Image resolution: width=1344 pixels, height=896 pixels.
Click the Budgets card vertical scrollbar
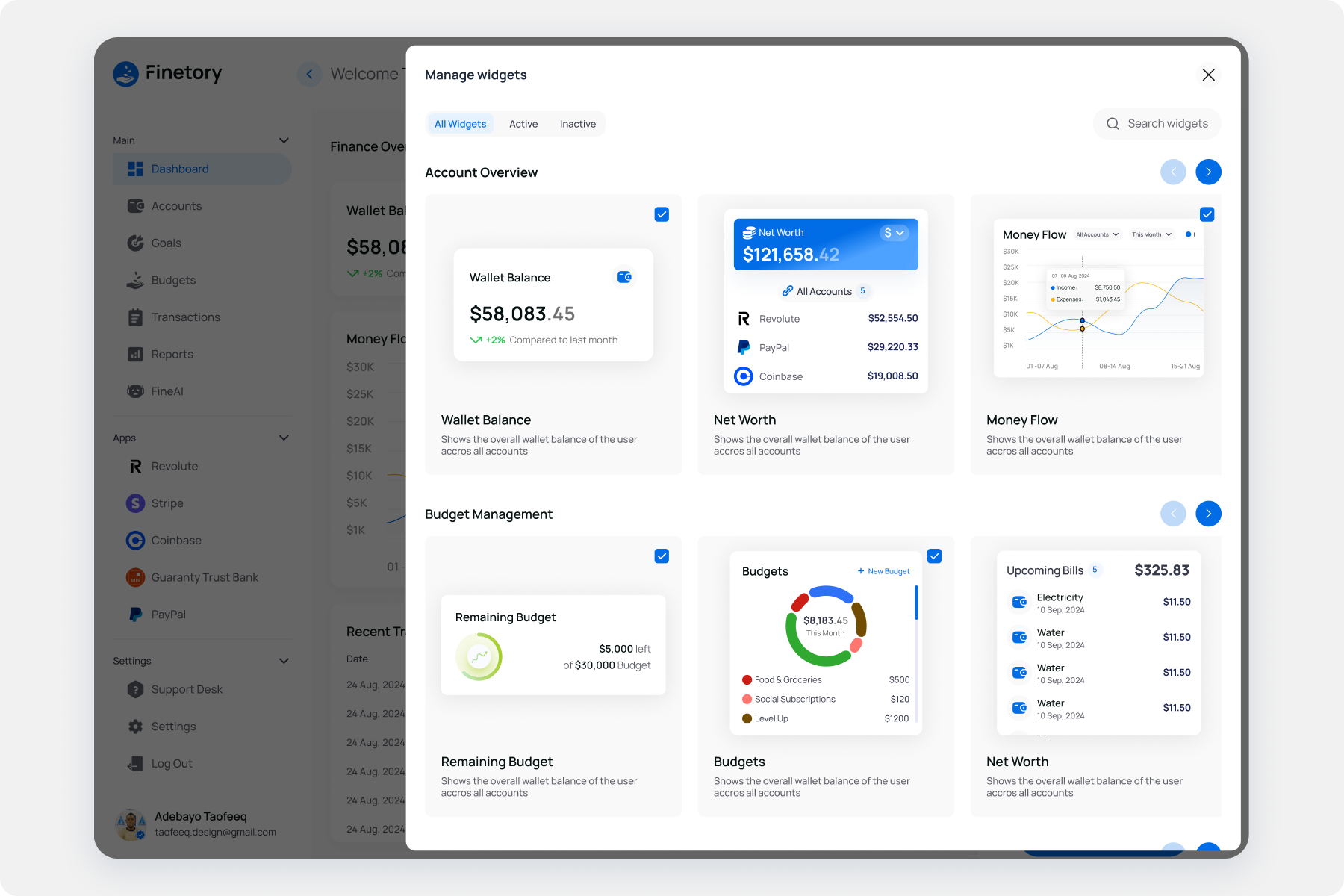point(916,603)
